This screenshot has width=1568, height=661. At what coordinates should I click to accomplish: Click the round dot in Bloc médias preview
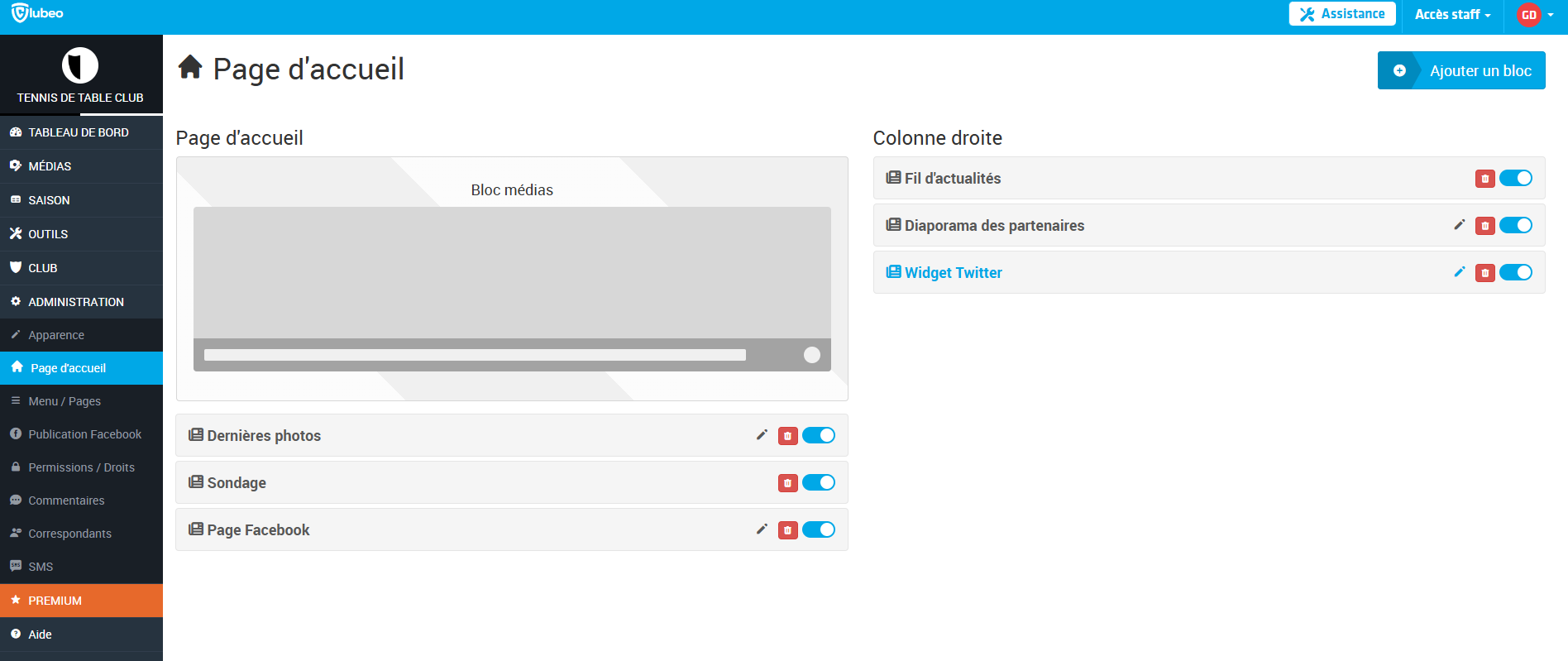click(812, 355)
